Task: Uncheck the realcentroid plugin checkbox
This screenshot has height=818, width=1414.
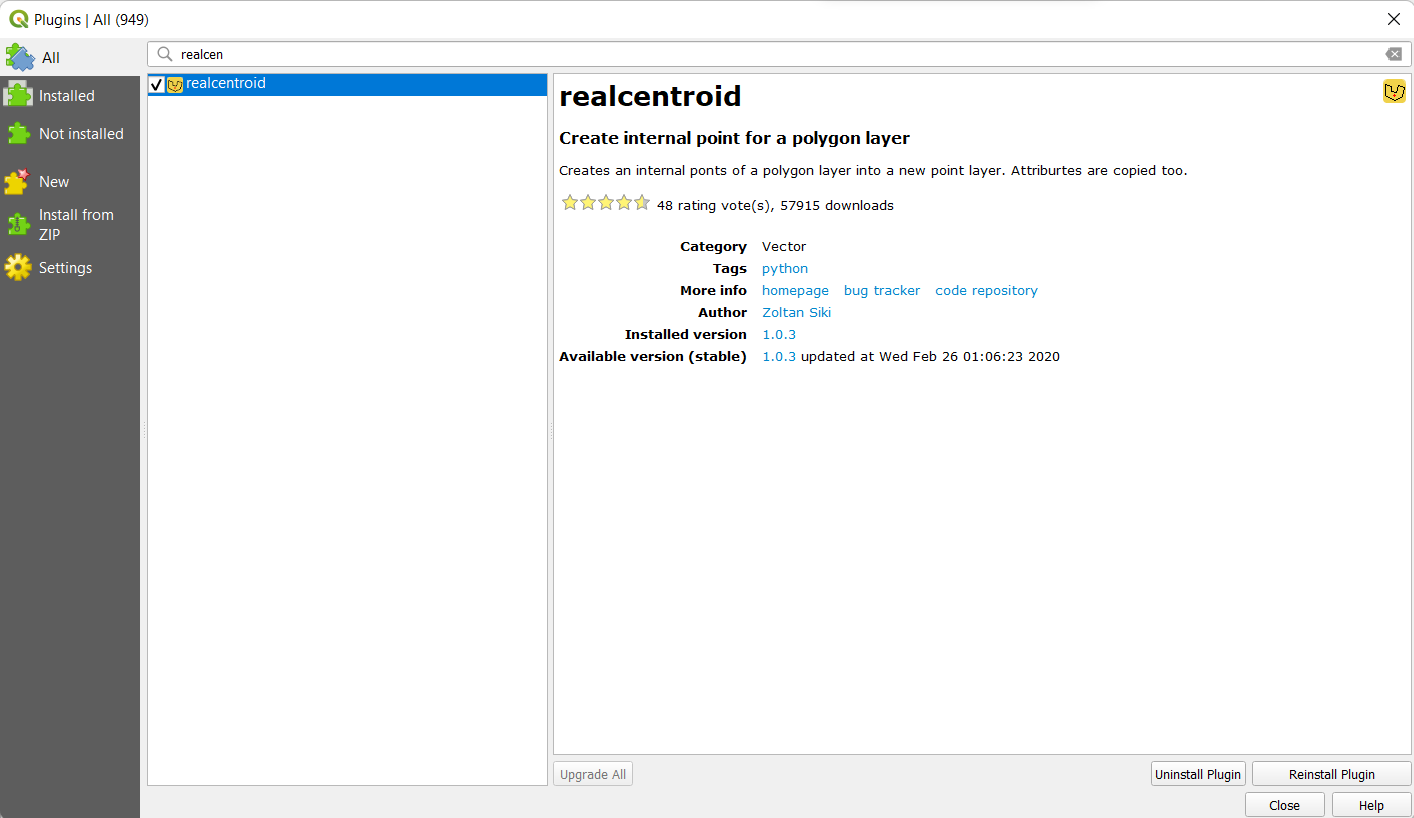Action: point(156,85)
